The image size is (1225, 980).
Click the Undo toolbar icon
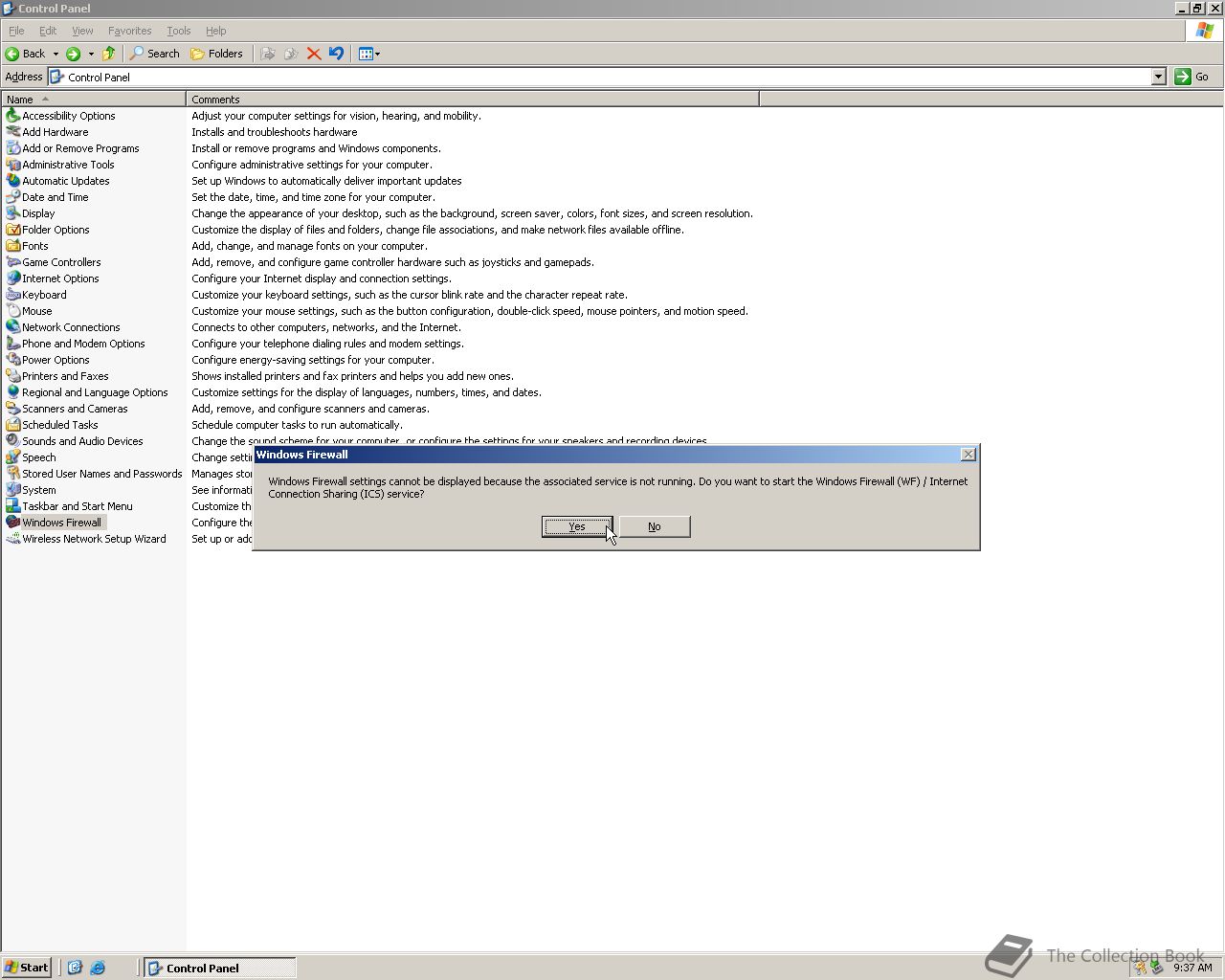point(336,54)
